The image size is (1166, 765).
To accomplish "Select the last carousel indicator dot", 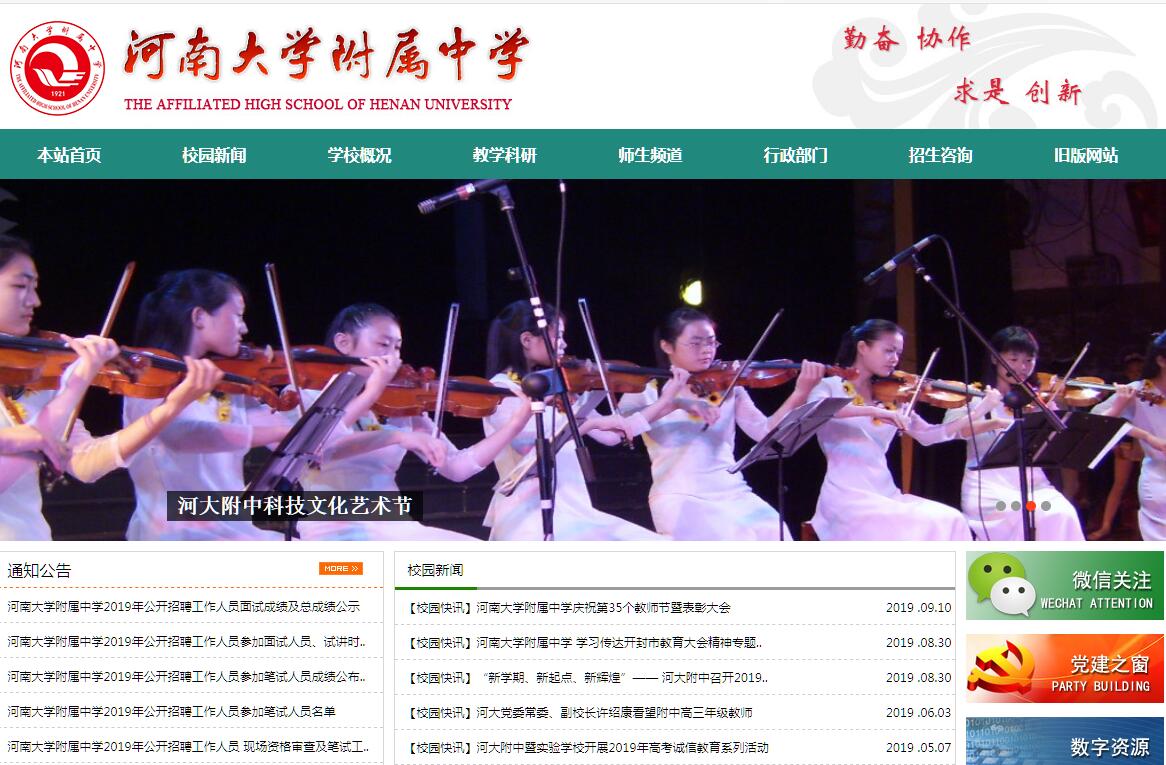I will click(x=1046, y=506).
